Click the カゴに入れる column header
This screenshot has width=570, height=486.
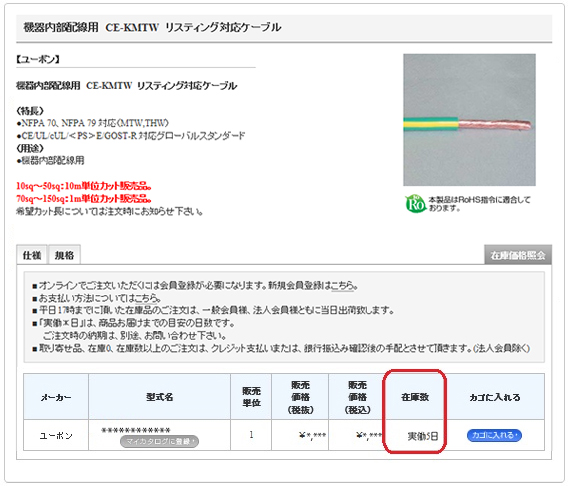pos(494,397)
